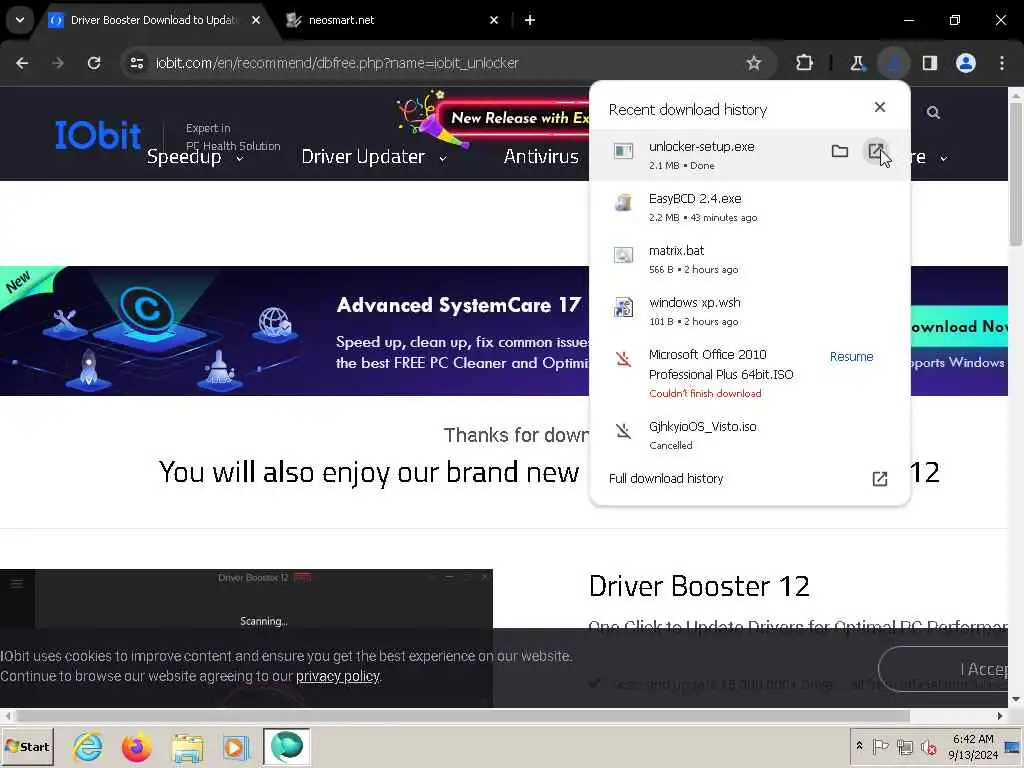Open the Action Center flag icon
Image resolution: width=1024 pixels, height=768 pixels.
pyautogui.click(x=880, y=746)
